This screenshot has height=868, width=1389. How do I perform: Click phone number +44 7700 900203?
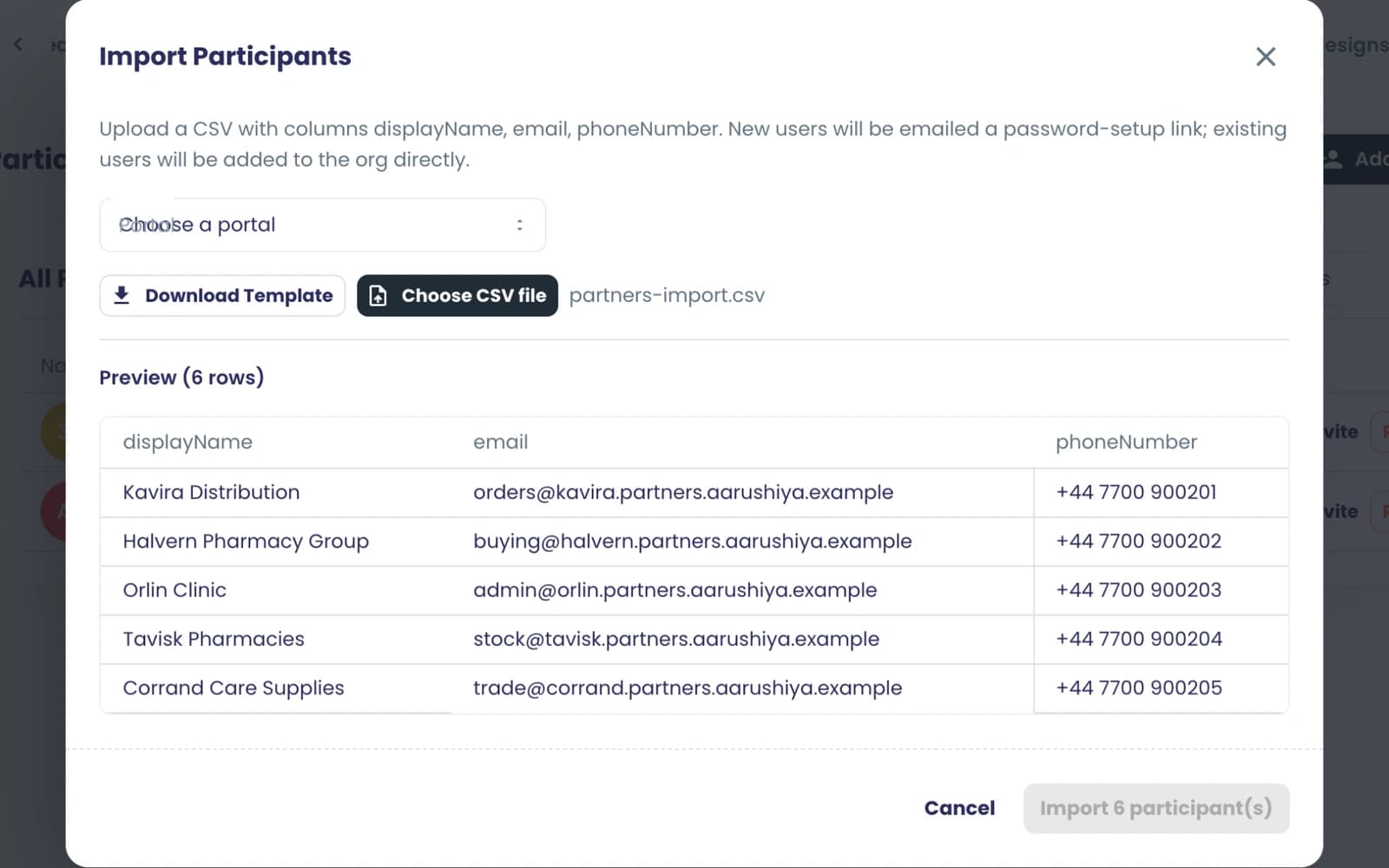point(1139,590)
